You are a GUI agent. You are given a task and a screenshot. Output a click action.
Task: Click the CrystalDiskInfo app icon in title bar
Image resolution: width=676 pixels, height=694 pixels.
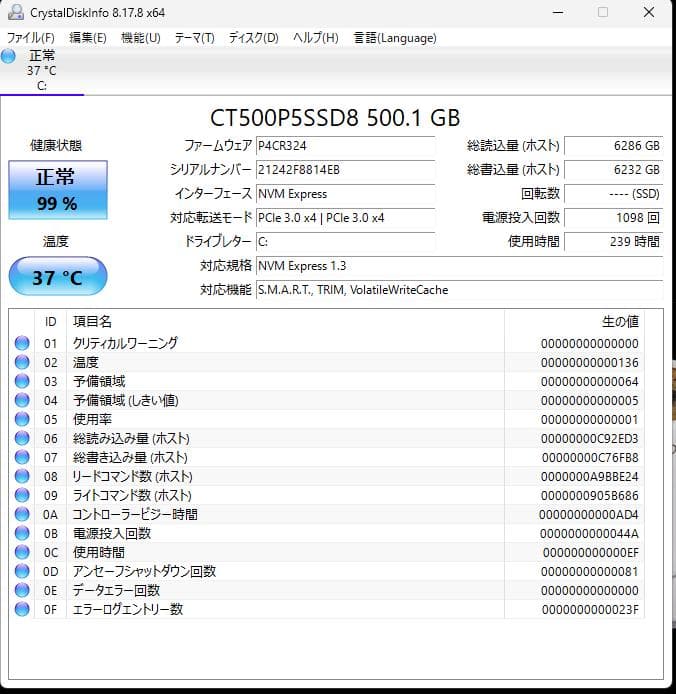tap(16, 12)
